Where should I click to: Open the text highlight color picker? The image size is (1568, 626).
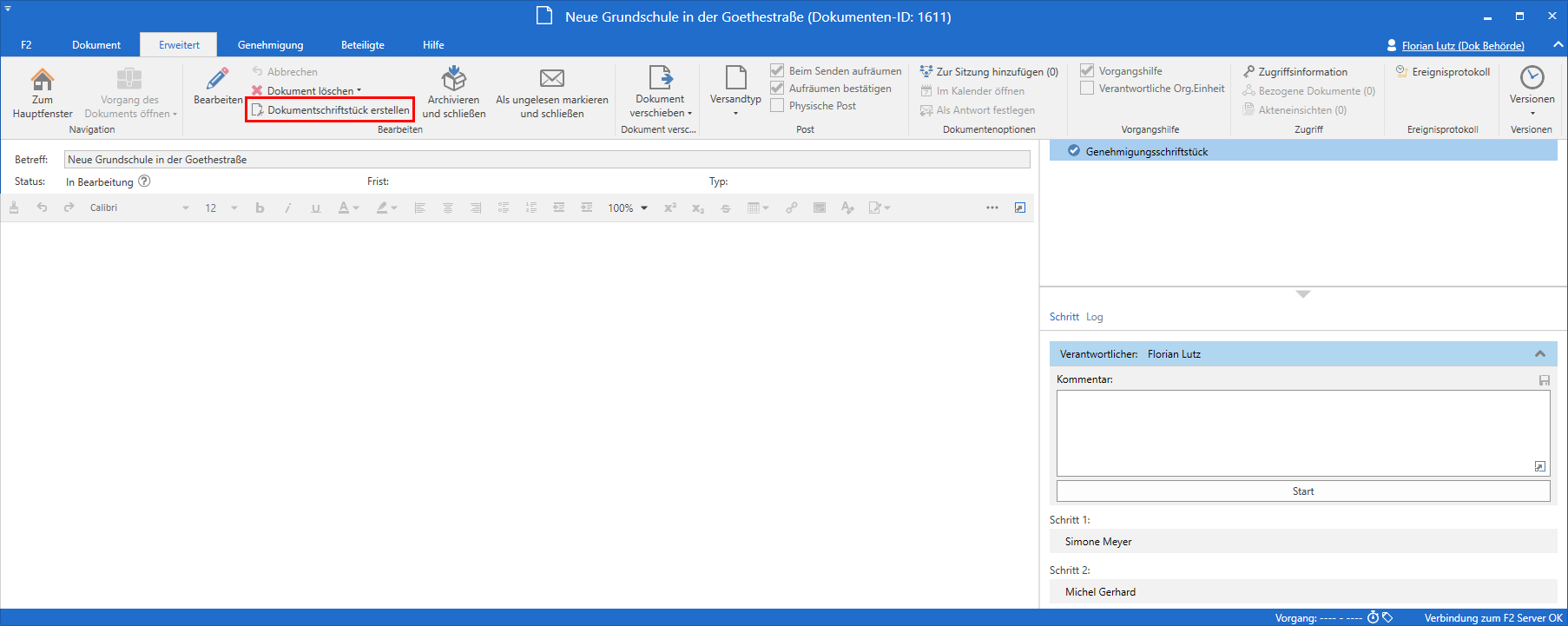[394, 208]
